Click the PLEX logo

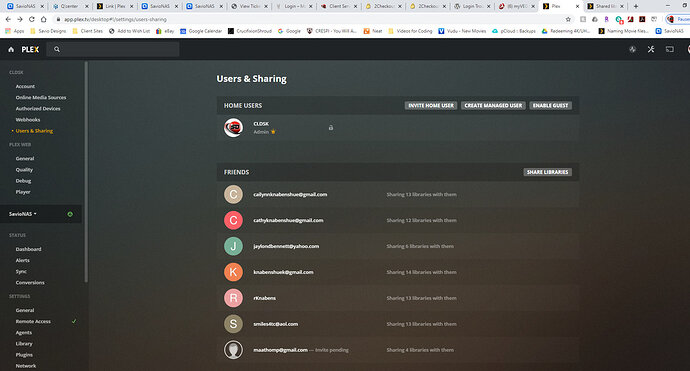click(x=30, y=50)
